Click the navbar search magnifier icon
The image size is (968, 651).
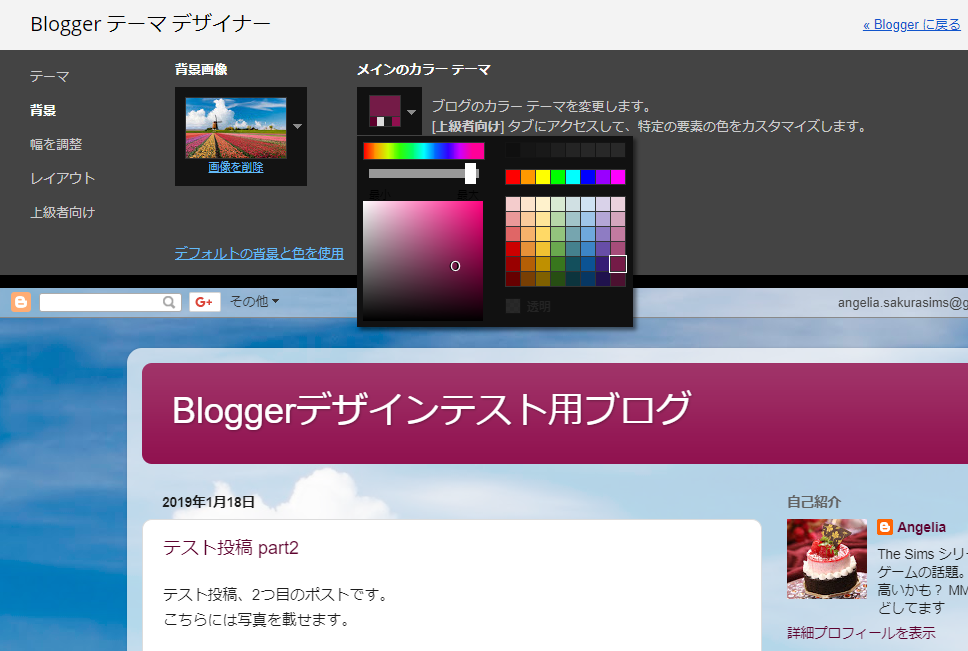tap(169, 302)
